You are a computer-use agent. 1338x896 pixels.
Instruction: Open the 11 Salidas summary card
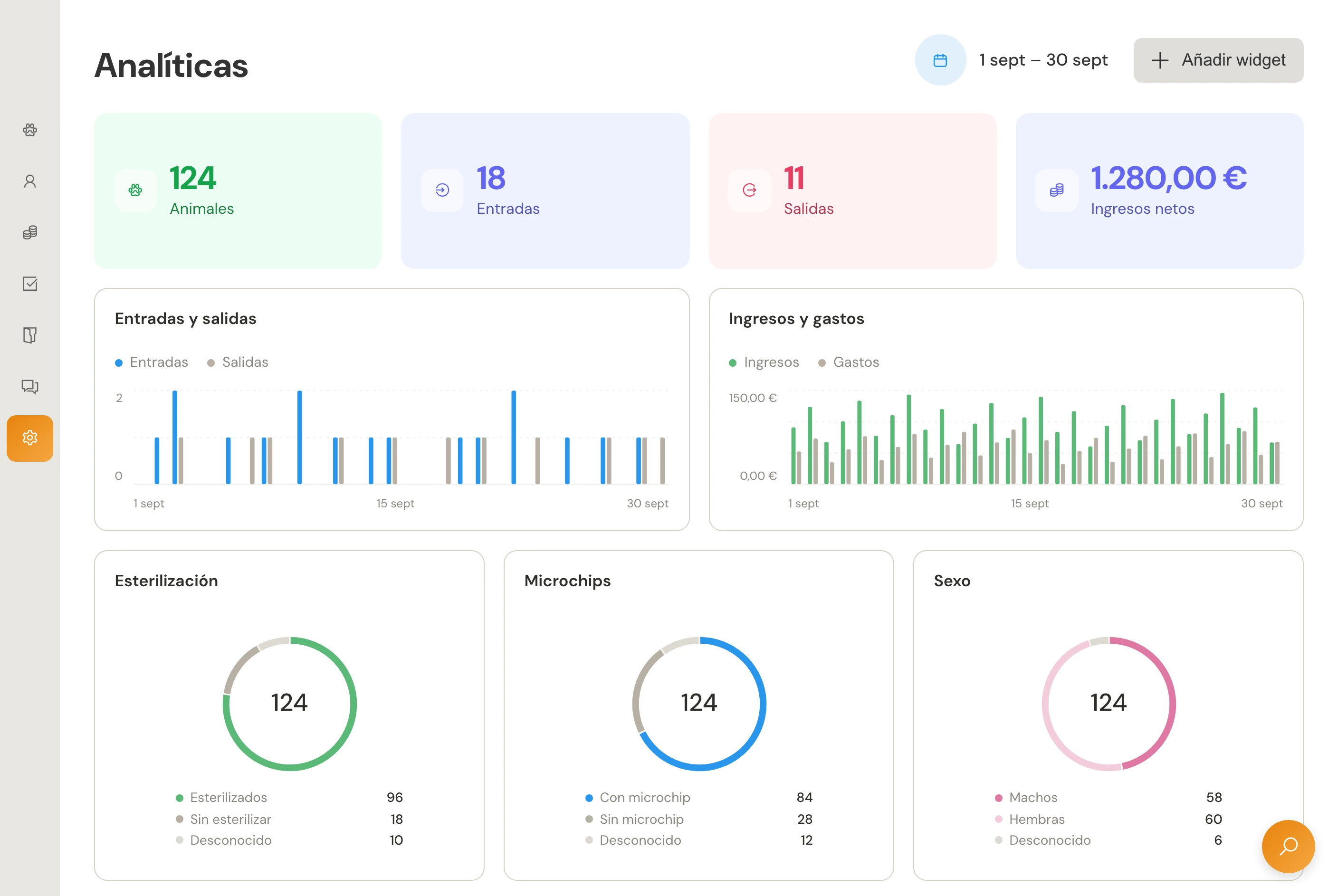pos(852,191)
